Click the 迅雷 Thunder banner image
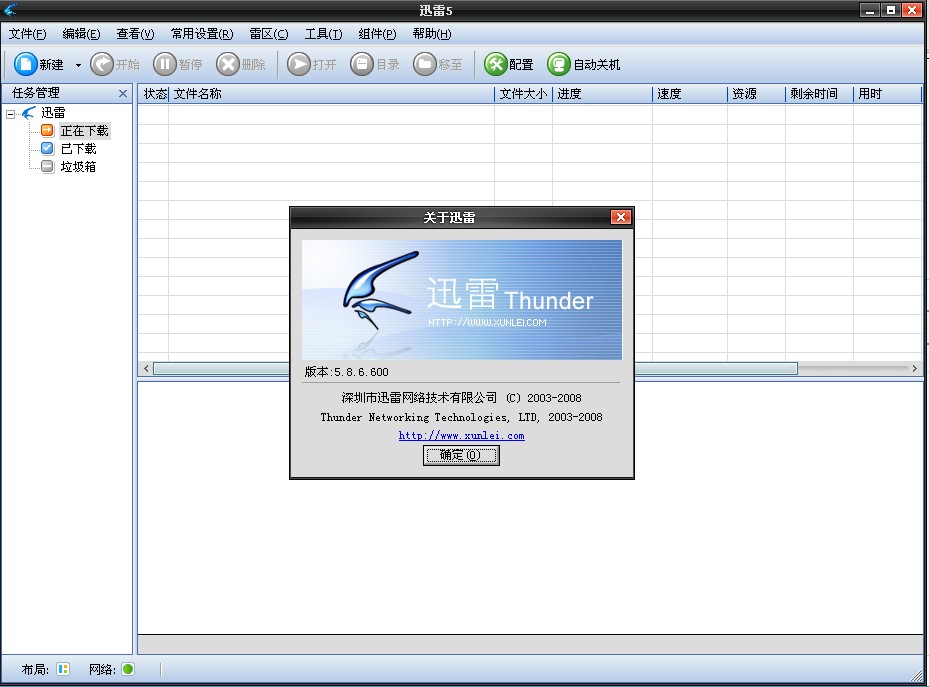929x687 pixels. (462, 300)
